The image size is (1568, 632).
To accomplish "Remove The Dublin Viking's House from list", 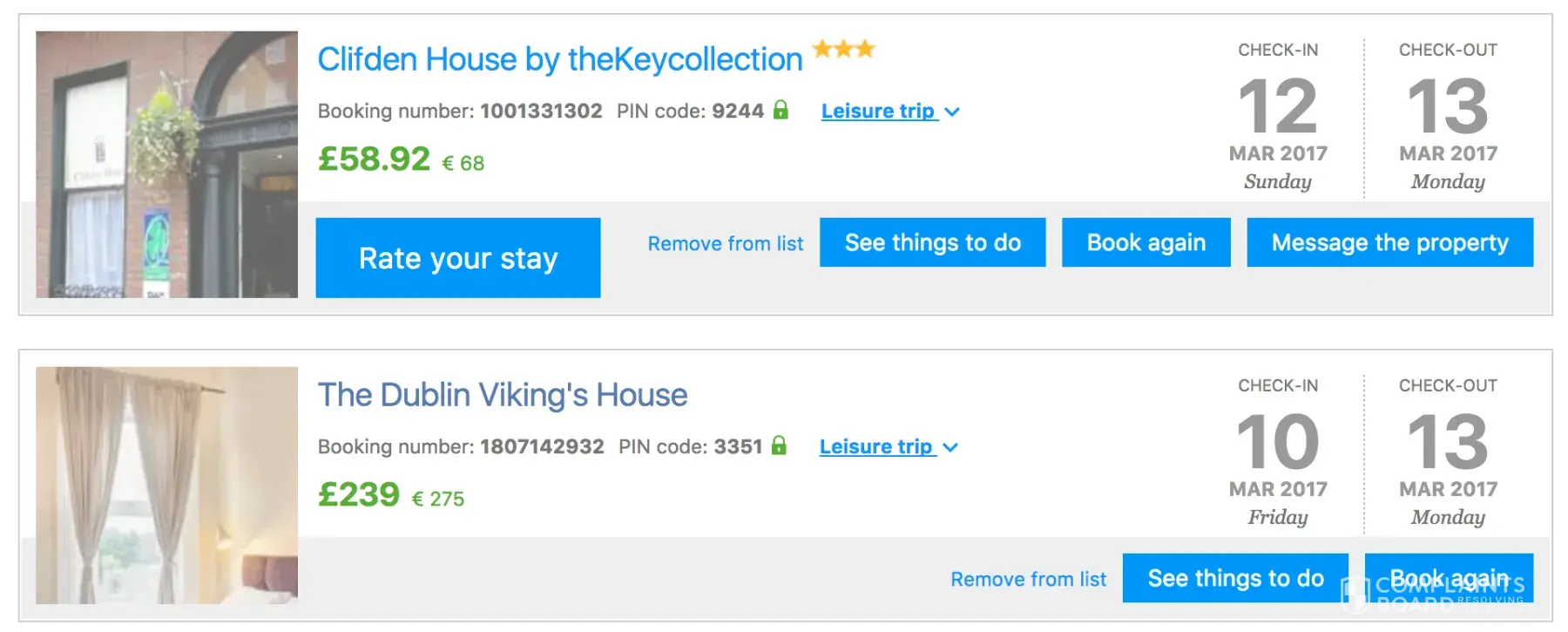I will pos(1028,580).
